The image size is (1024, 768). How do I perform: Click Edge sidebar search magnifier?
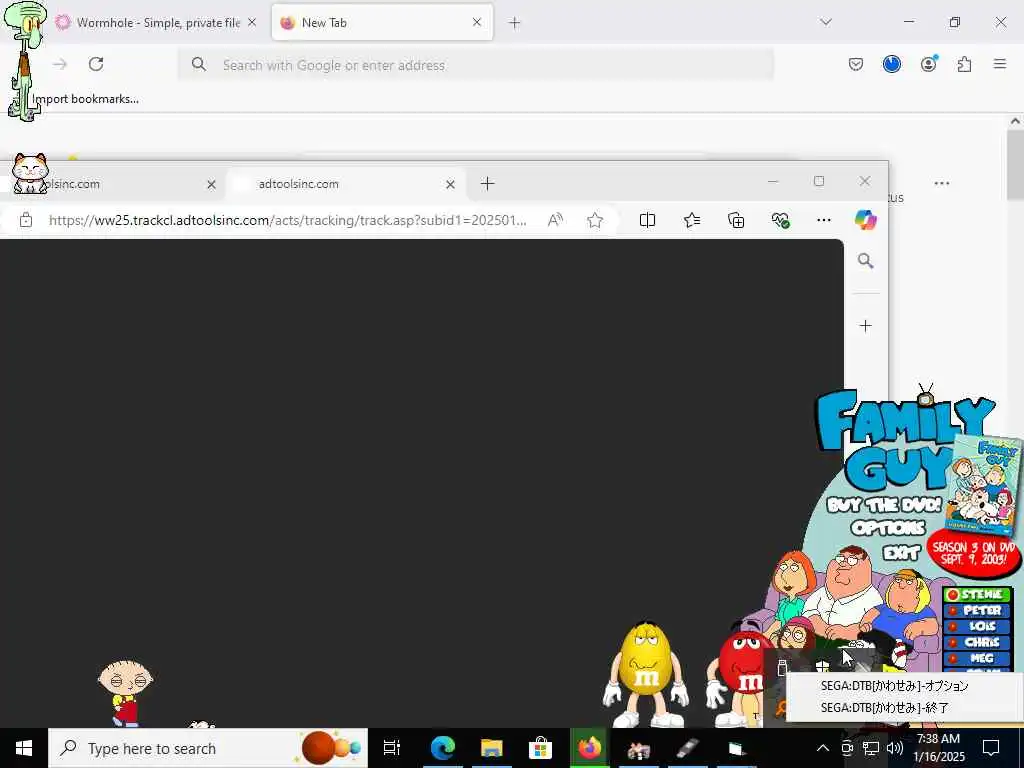click(x=866, y=261)
